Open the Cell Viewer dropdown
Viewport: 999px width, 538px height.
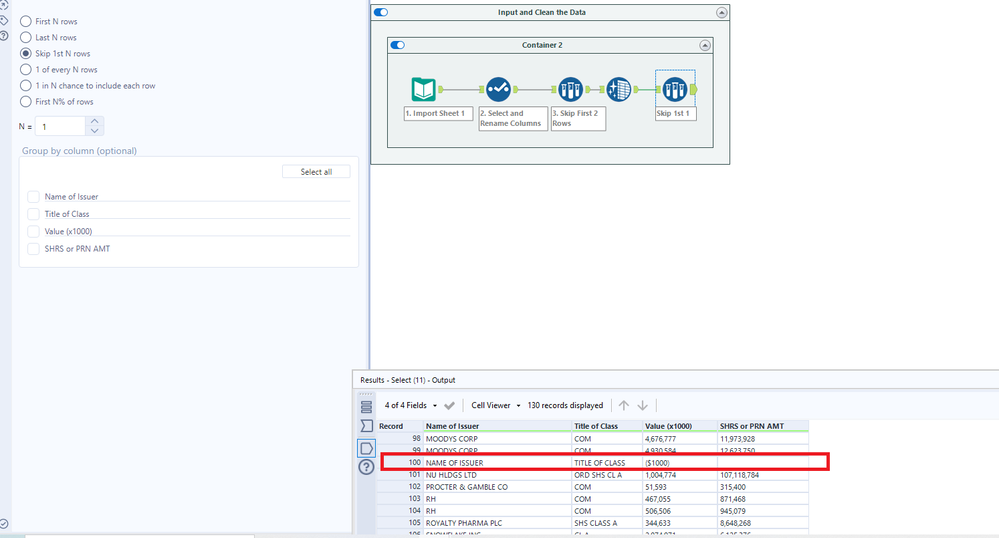pos(496,405)
